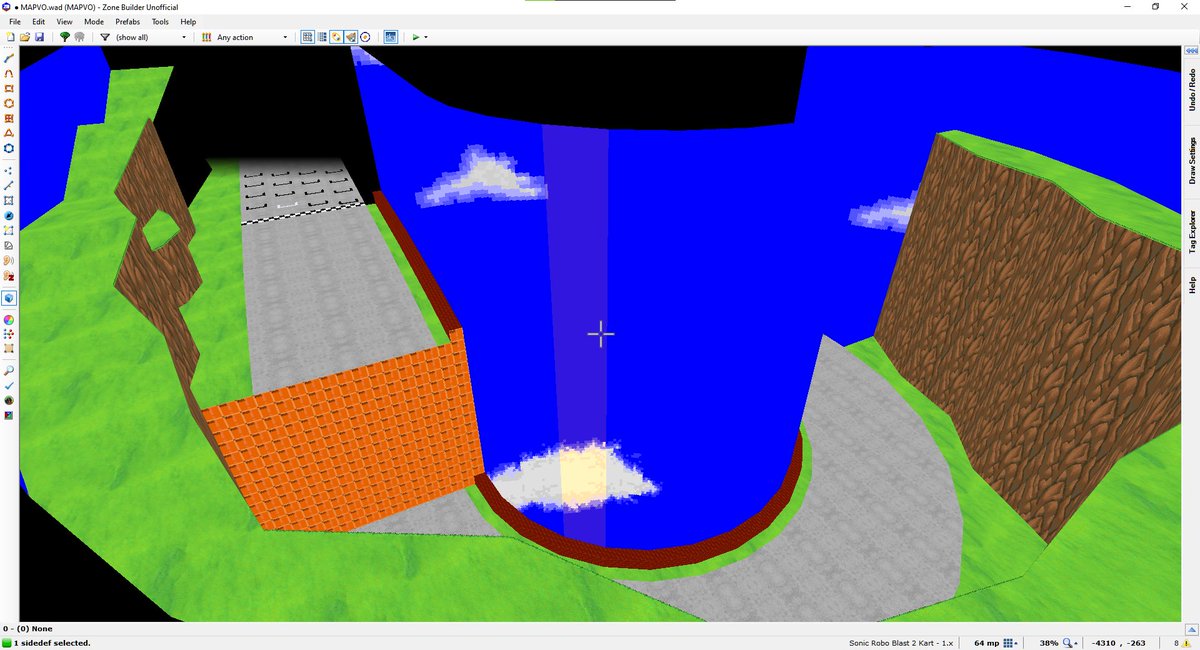Open the color wheel picker icon
The image size is (1200, 650).
(x=9, y=319)
